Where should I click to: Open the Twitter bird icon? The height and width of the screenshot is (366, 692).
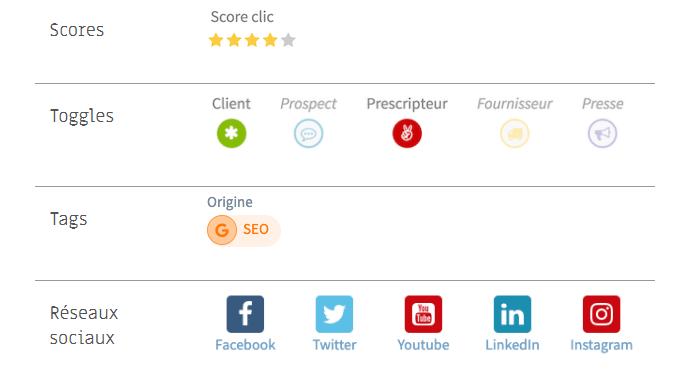pyautogui.click(x=334, y=314)
